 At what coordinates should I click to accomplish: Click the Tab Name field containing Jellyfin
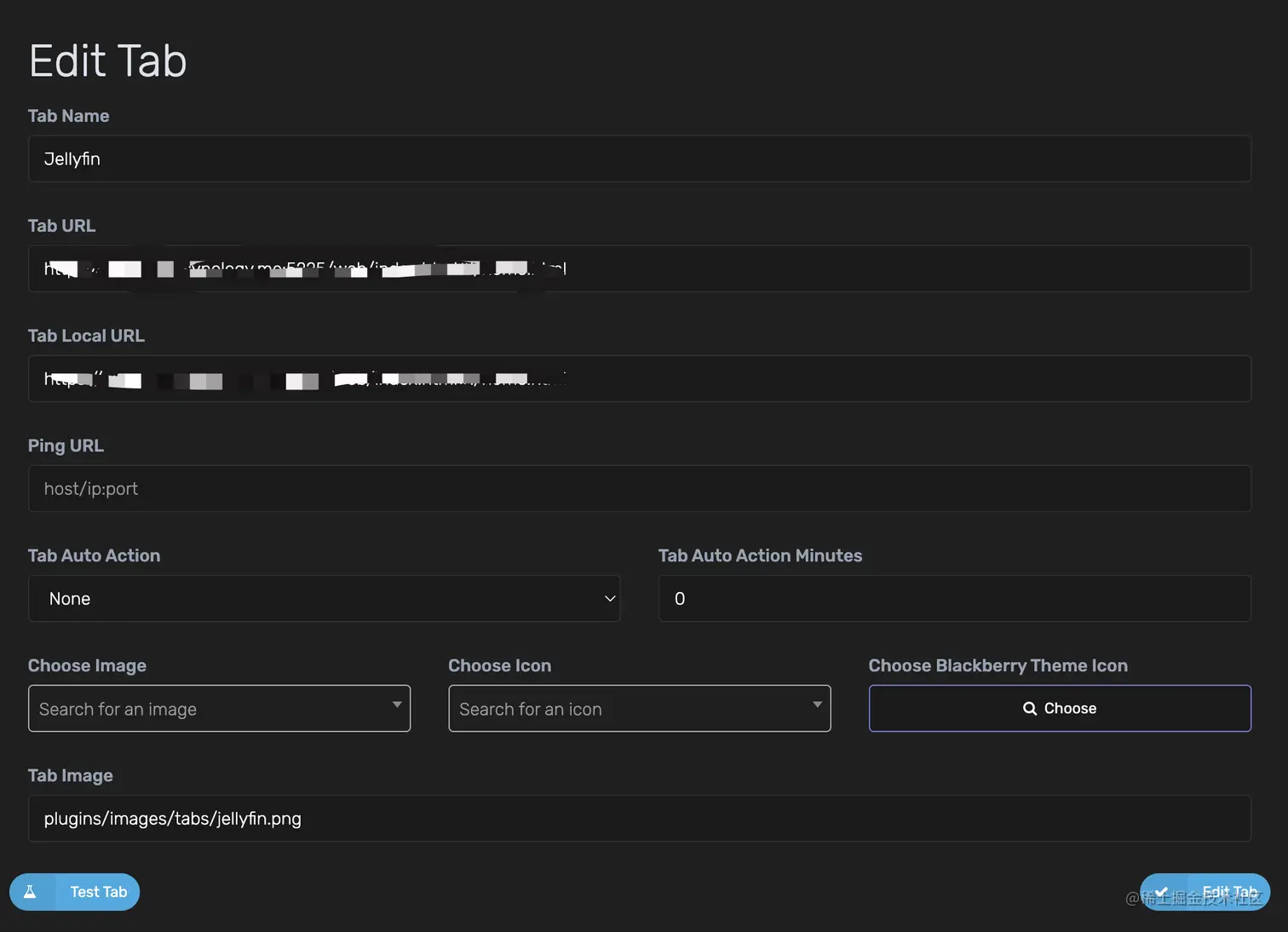639,158
